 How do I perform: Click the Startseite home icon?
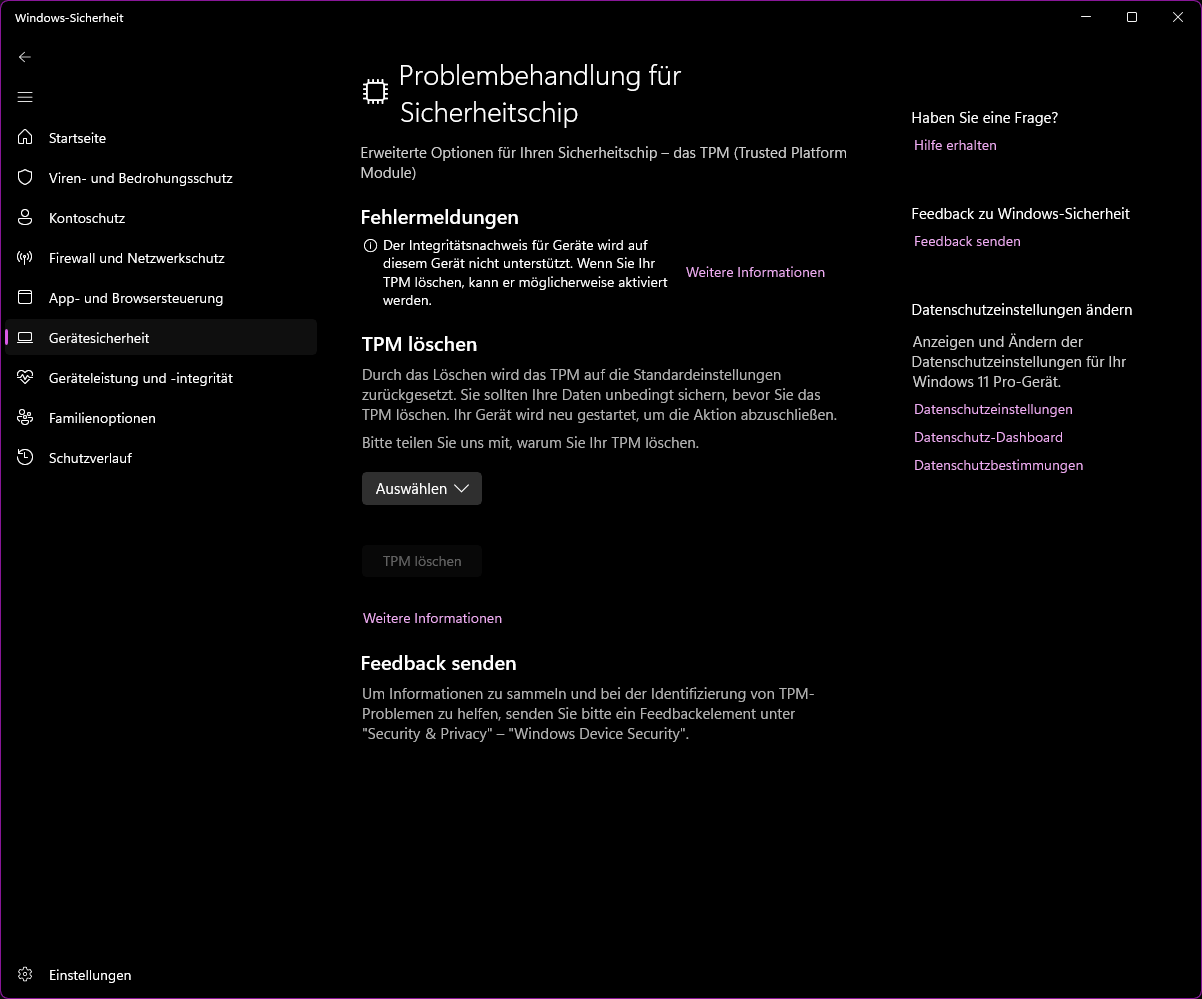click(x=26, y=137)
